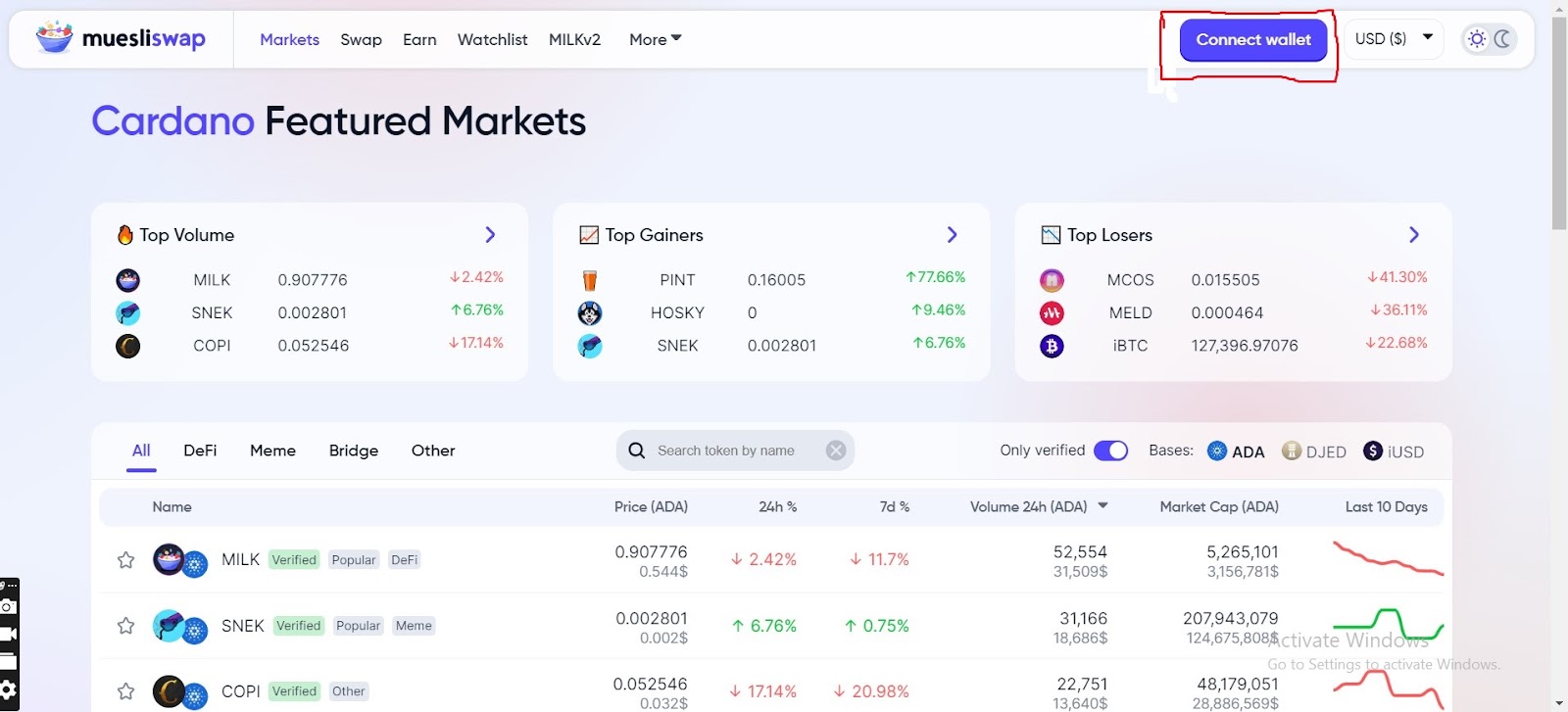Open the Earn menu item
The width and height of the screenshot is (1568, 712).
pyautogui.click(x=419, y=39)
